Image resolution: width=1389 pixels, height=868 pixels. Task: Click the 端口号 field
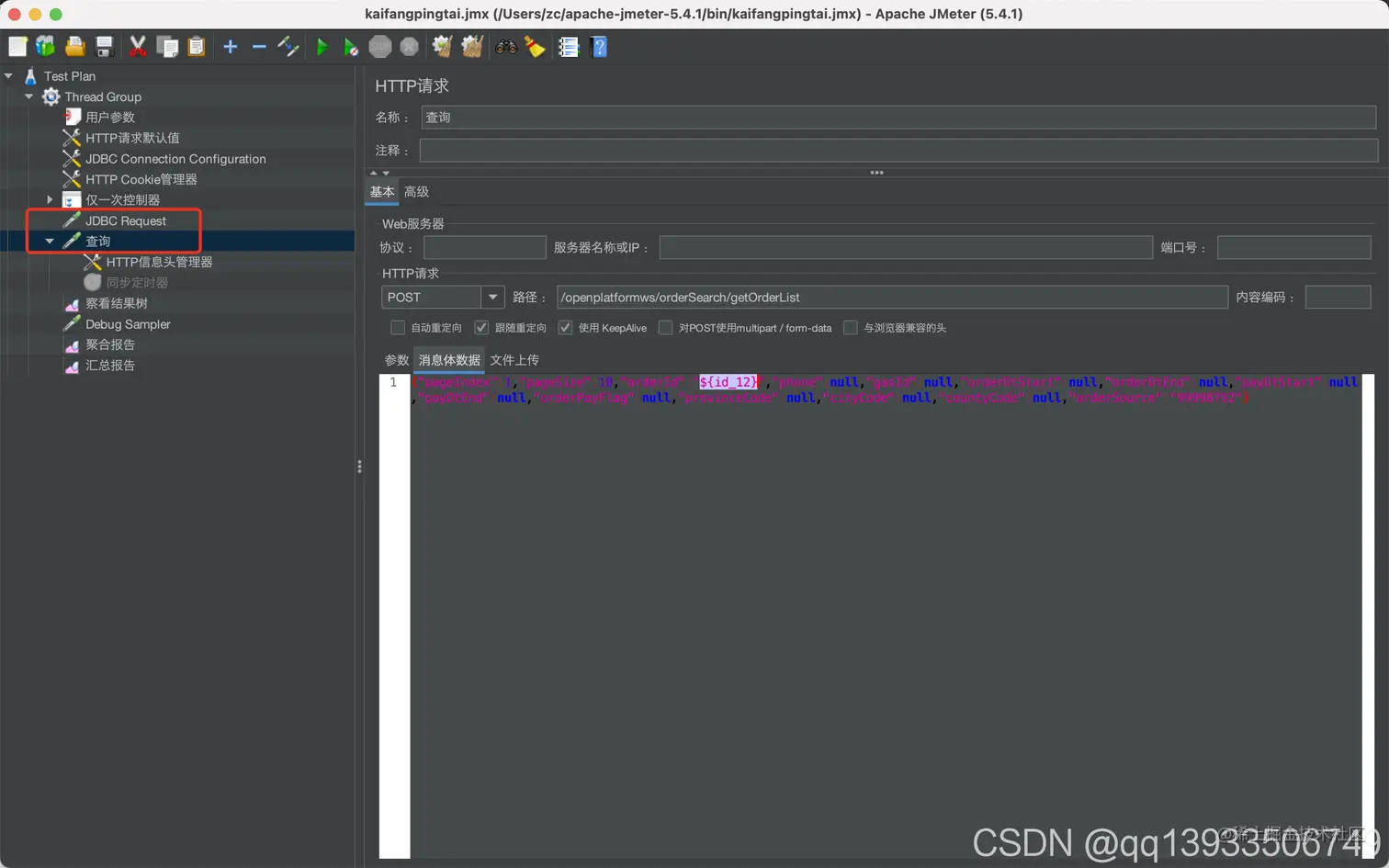(1293, 247)
